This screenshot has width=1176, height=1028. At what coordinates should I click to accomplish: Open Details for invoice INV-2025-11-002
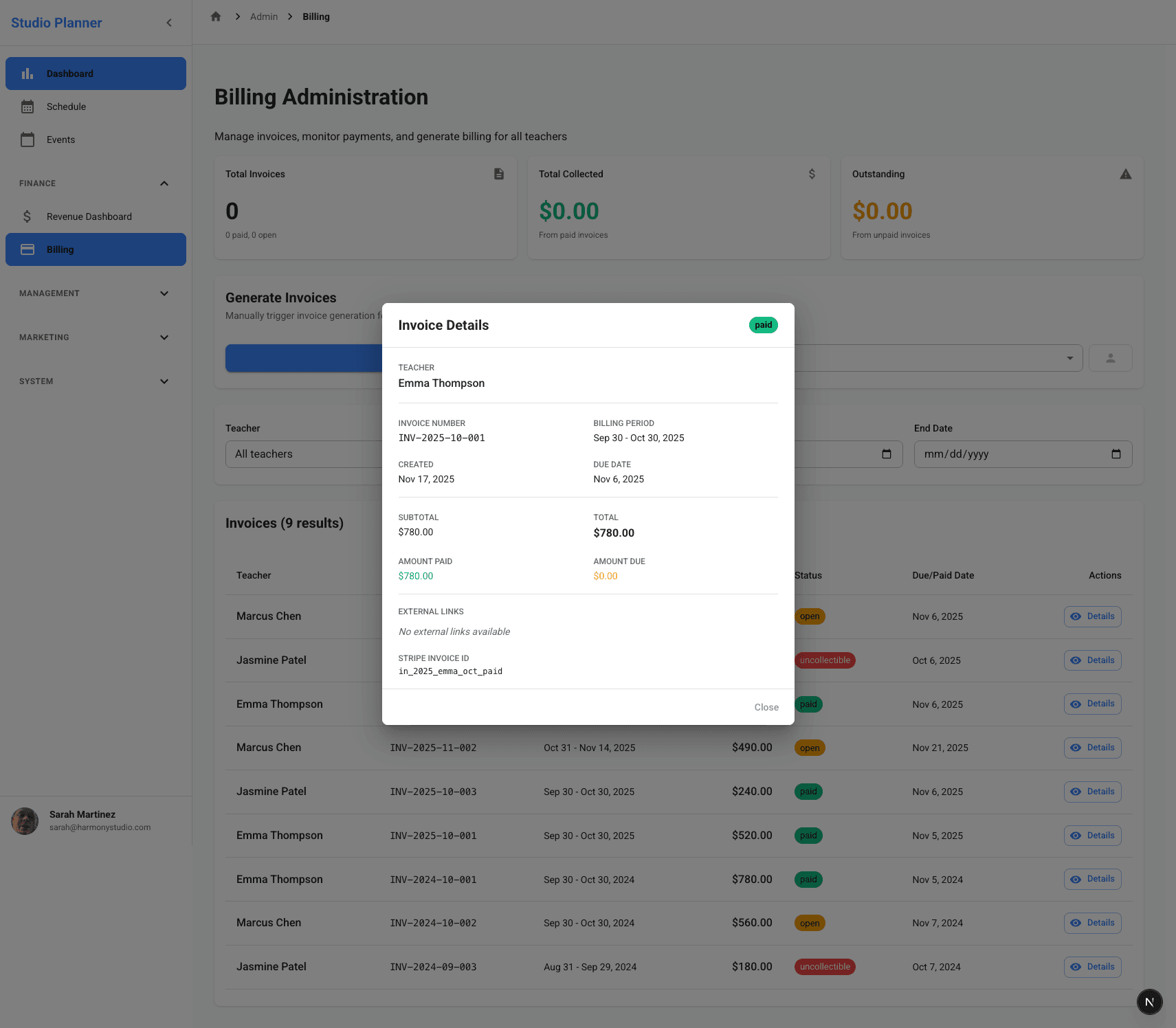click(x=1092, y=748)
